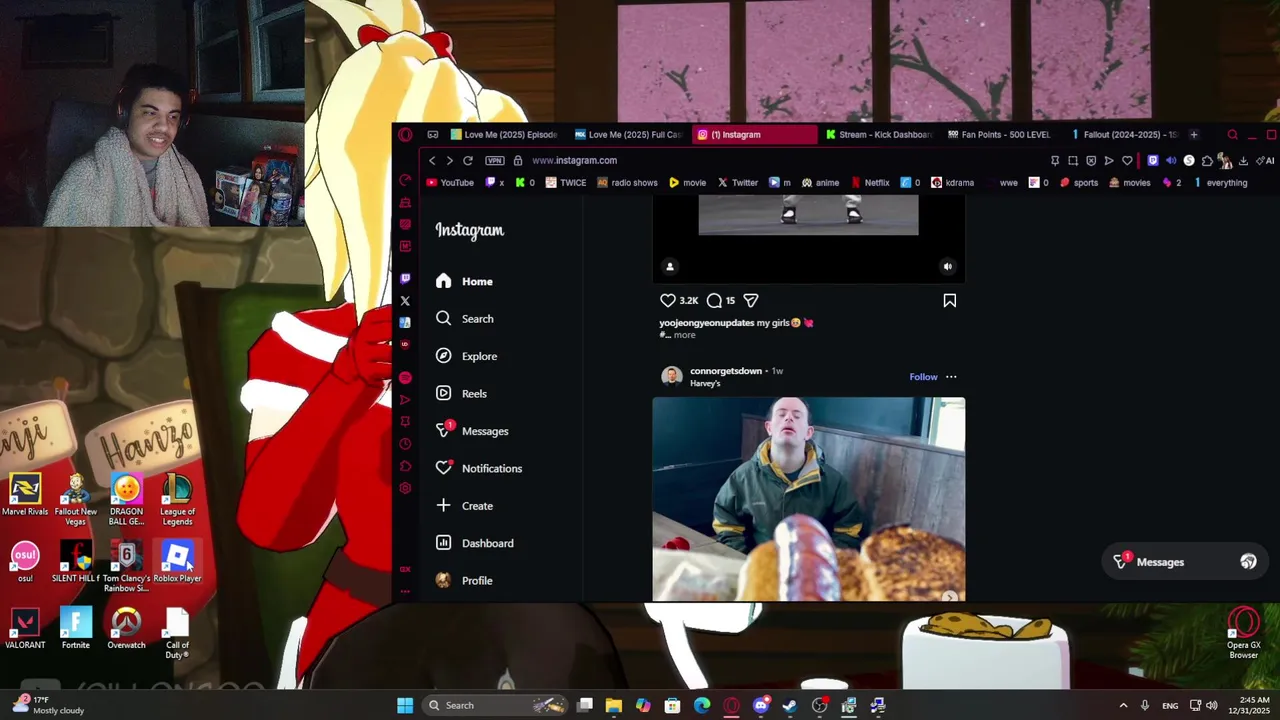
Task: Go to Instagram Explore page
Action: (x=467, y=356)
